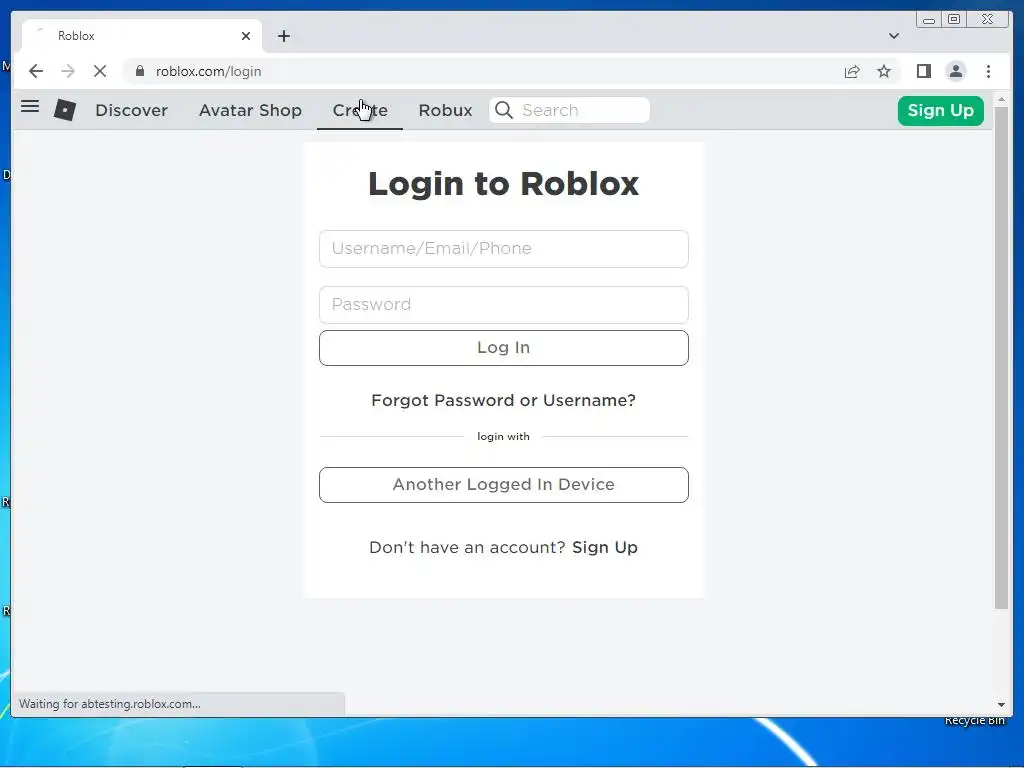Open the Create navigation link
The image size is (1024, 768).
360,110
